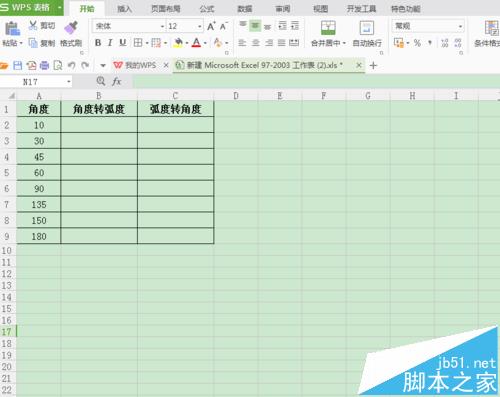Select the Format Painter brush
The image size is (500, 397).
click(x=71, y=27)
